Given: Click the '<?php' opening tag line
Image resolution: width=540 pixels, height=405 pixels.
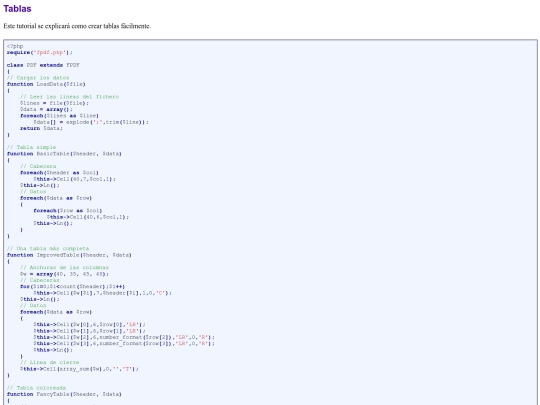Looking at the screenshot, I should click(15, 46).
